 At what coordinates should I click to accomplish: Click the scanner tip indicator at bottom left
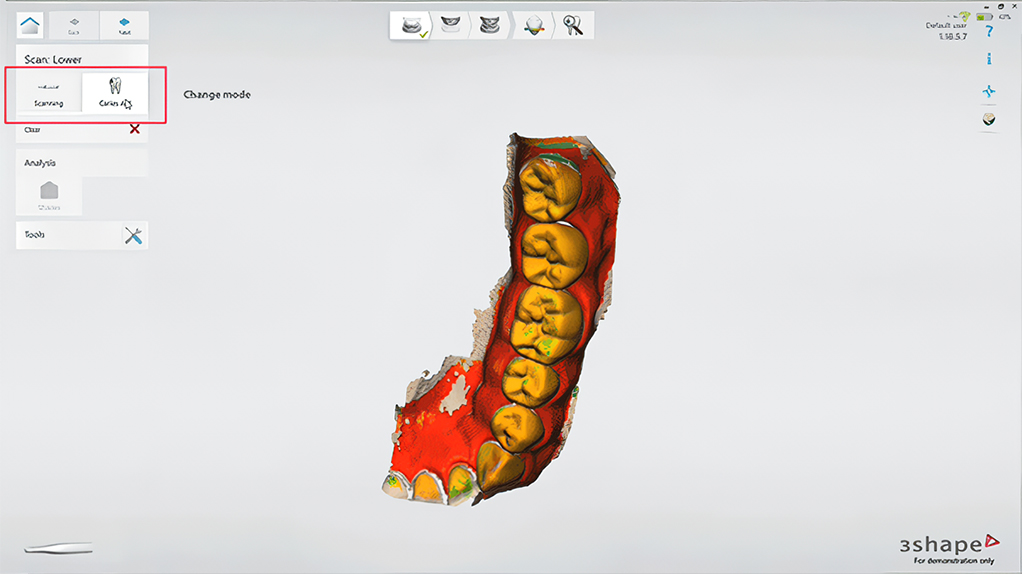58,548
